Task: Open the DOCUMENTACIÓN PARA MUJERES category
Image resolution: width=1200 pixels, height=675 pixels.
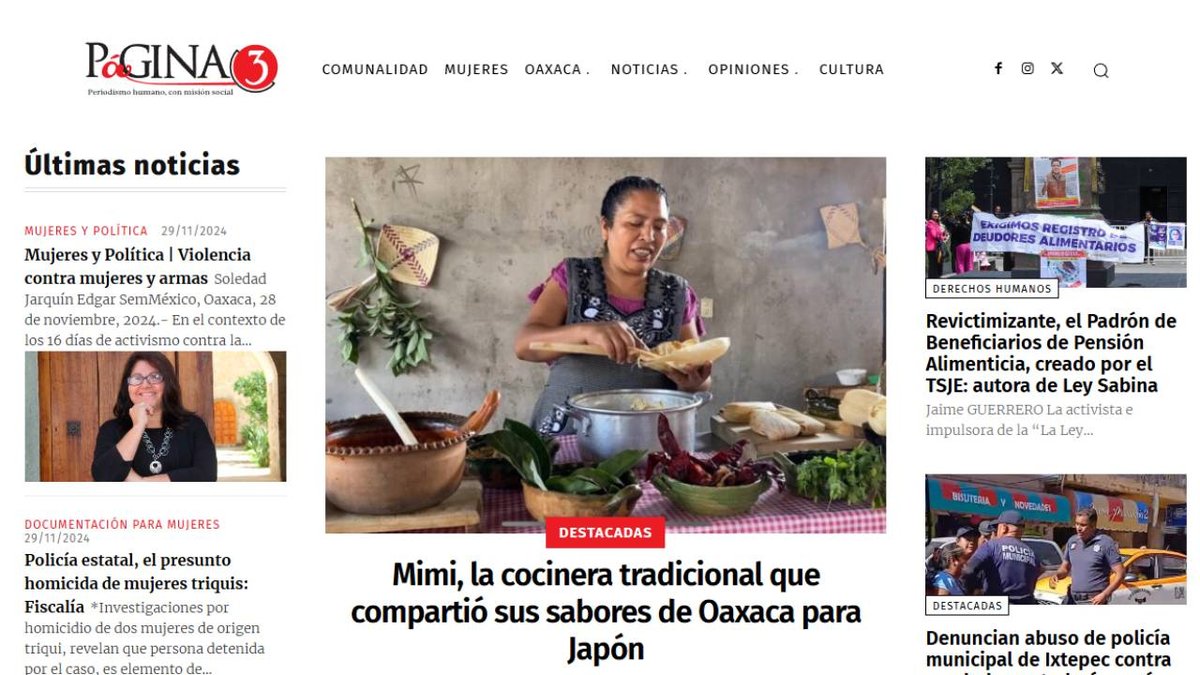Action: click(122, 524)
